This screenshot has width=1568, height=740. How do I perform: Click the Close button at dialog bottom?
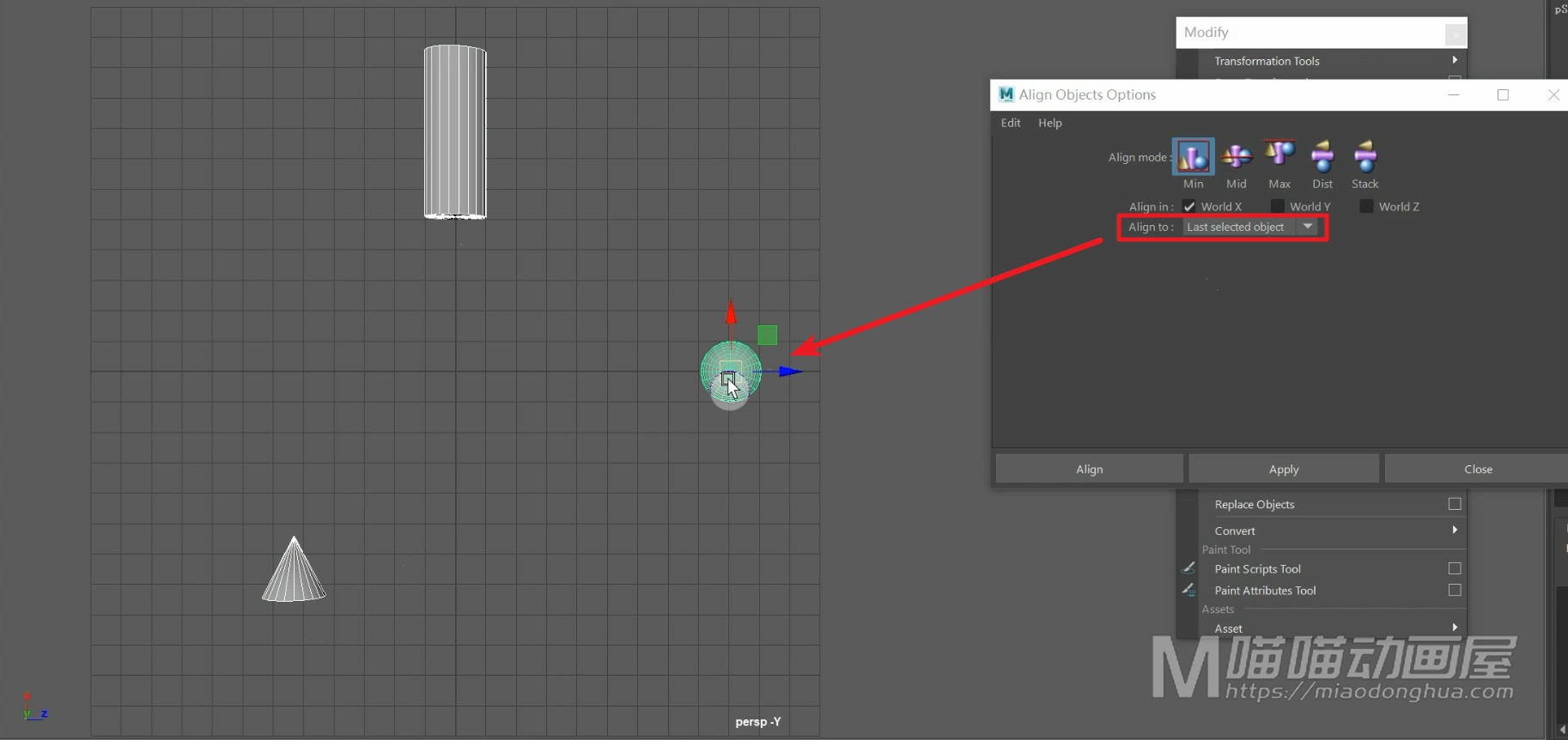pos(1477,469)
